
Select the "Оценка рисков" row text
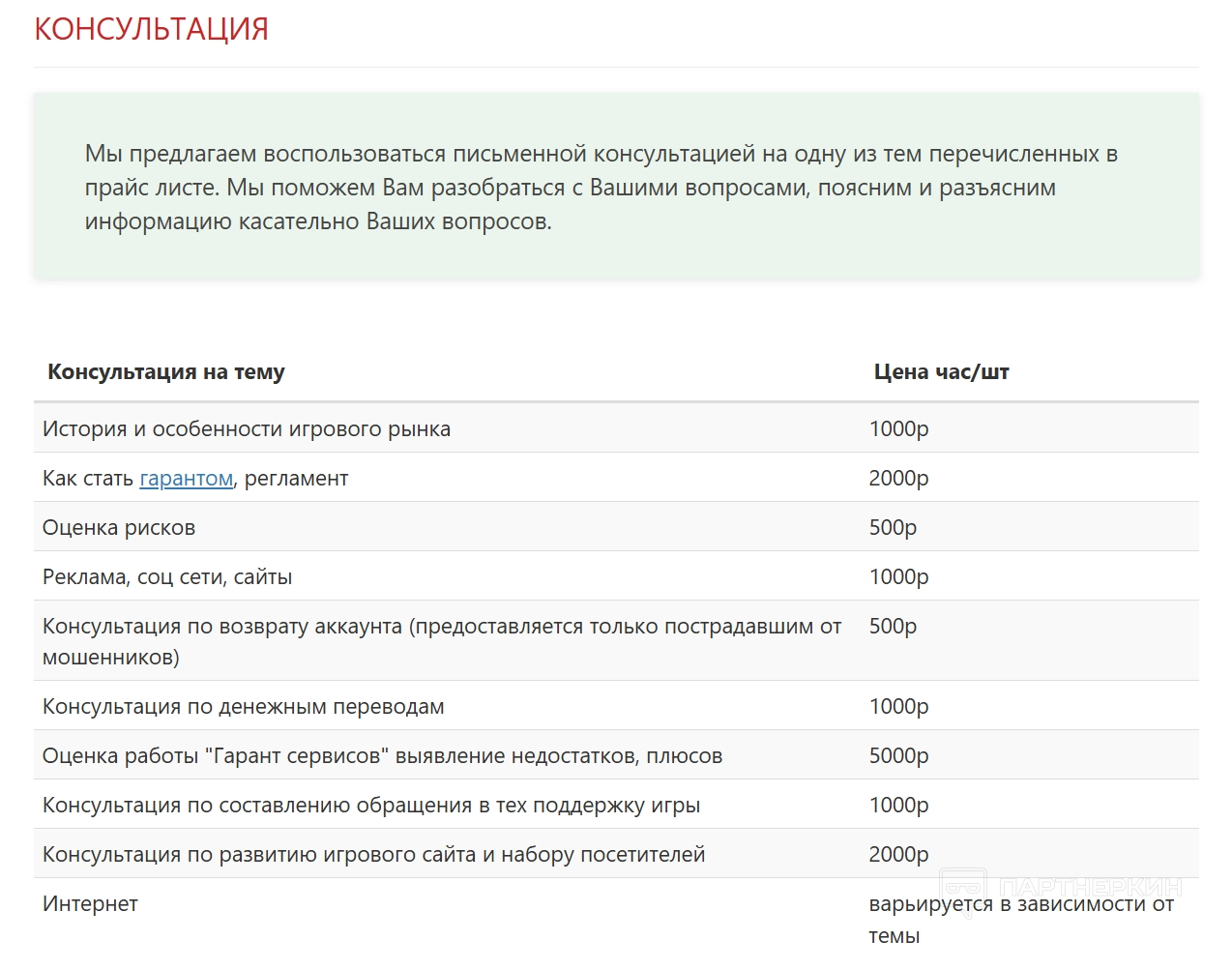point(119,528)
